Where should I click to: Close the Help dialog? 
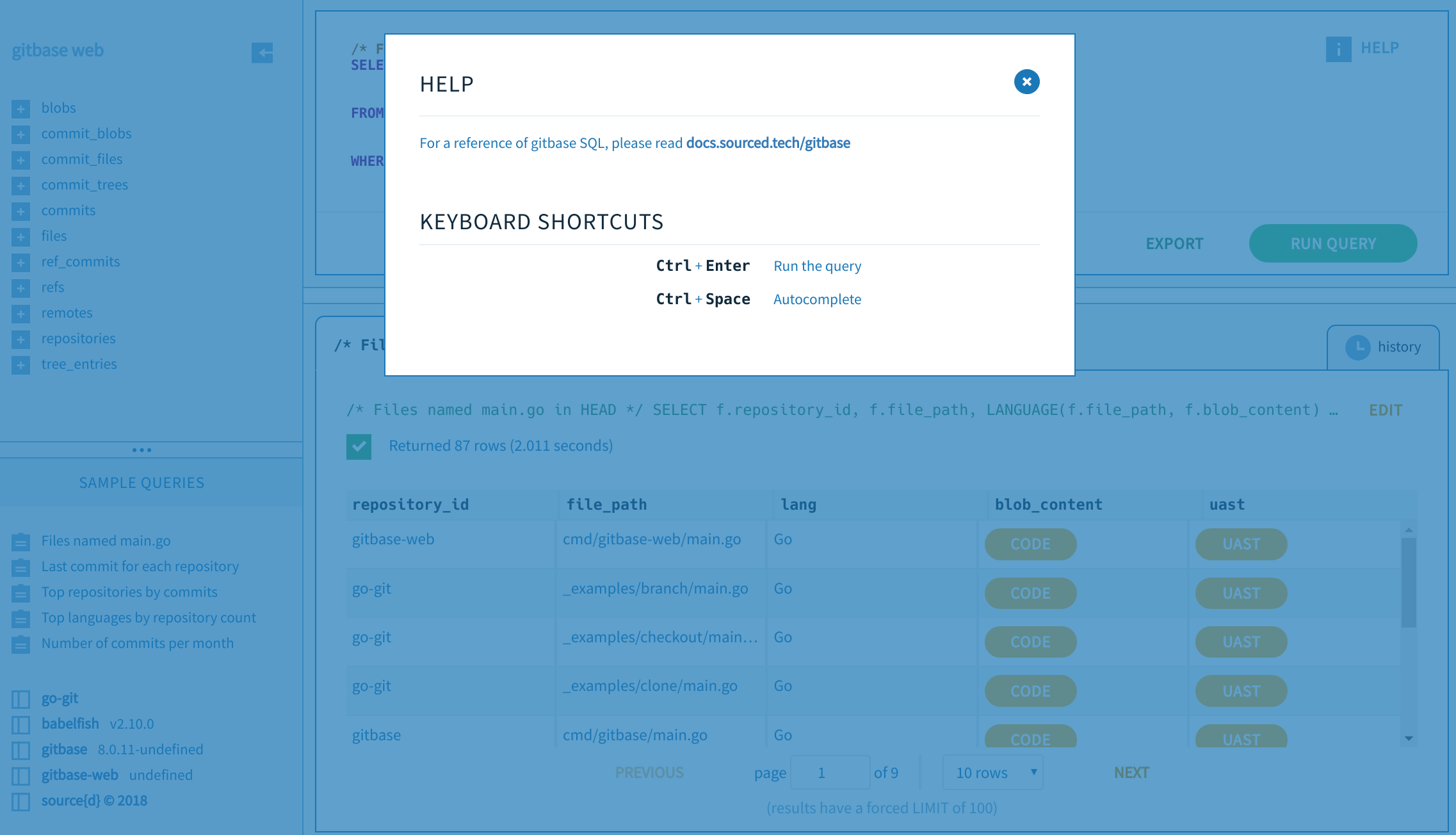pos(1026,82)
